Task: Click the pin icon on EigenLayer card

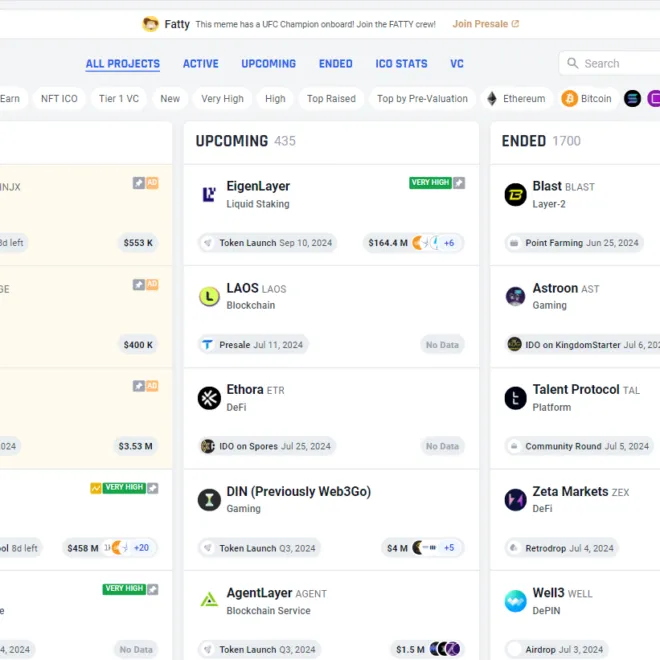Action: (x=459, y=183)
